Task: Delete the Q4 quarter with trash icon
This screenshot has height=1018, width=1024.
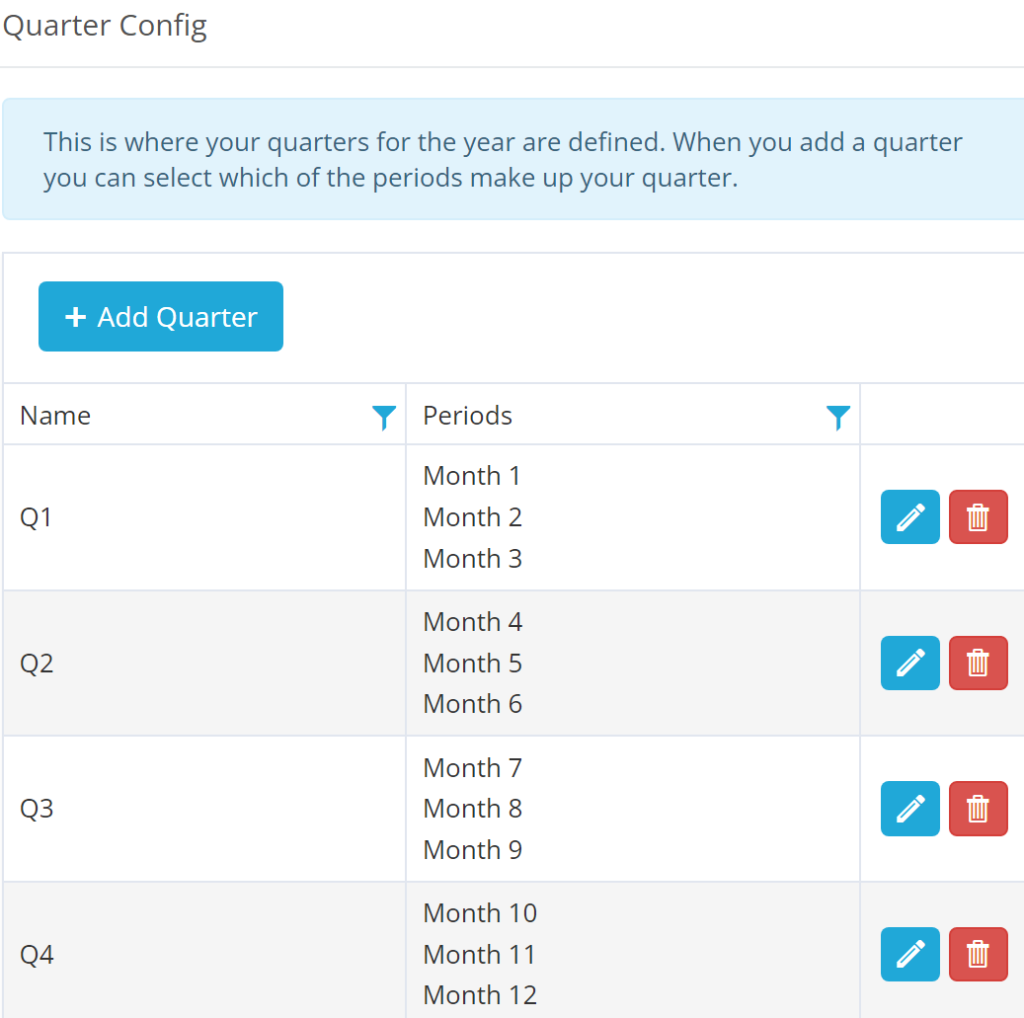Action: point(978,954)
